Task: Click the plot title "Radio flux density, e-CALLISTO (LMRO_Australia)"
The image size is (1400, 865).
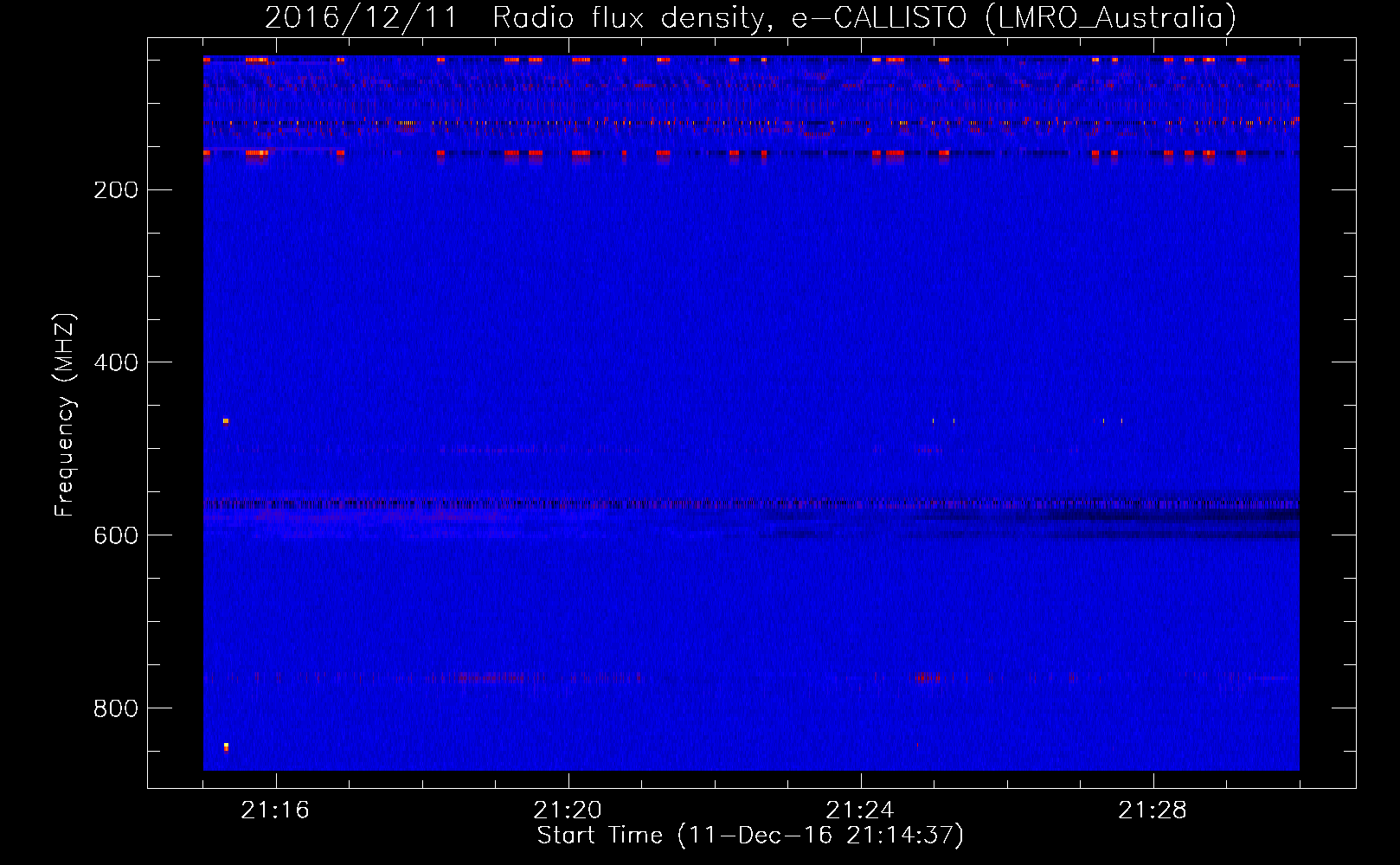Action: point(864,18)
